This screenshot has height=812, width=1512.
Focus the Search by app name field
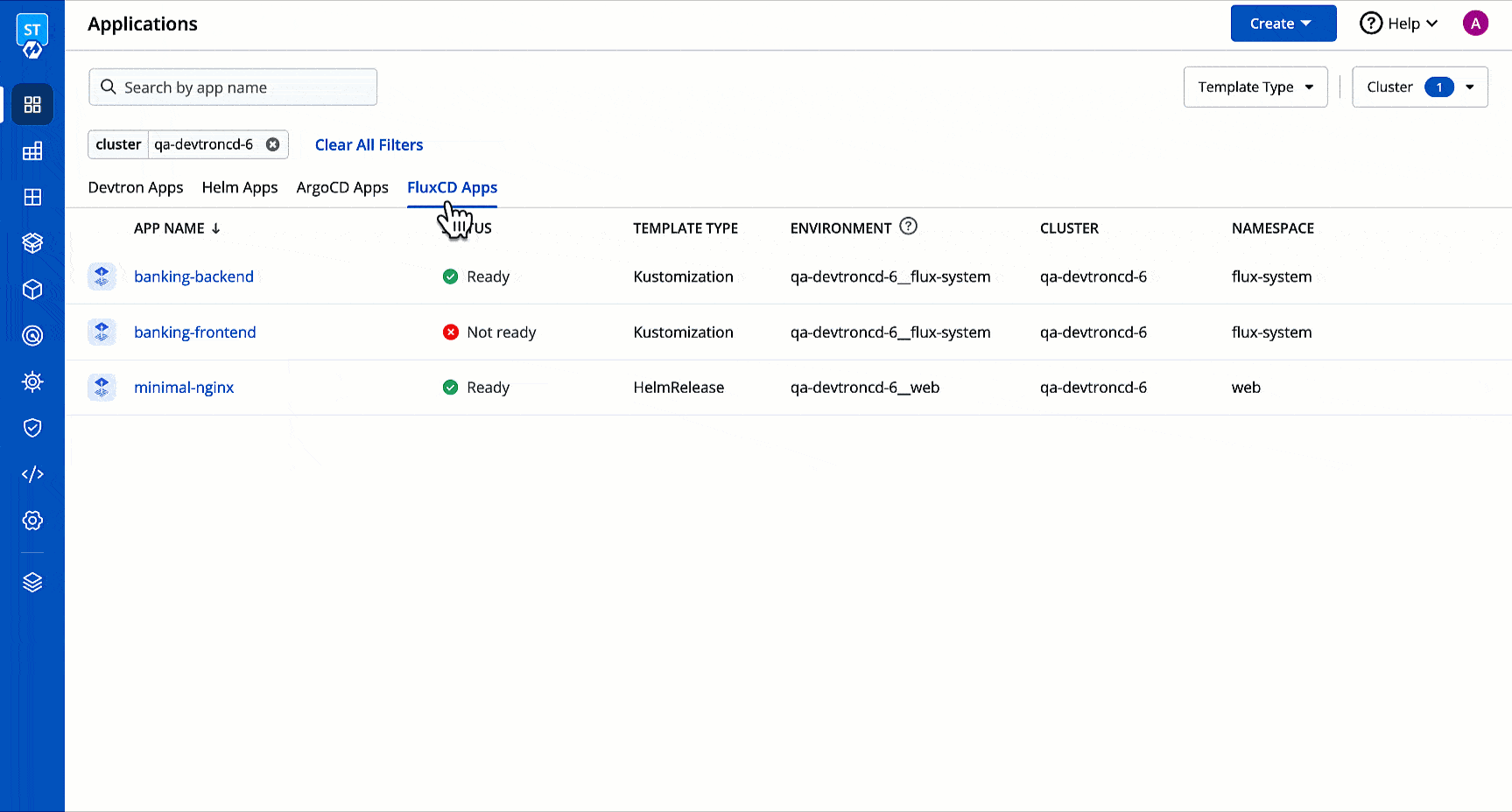[x=233, y=87]
